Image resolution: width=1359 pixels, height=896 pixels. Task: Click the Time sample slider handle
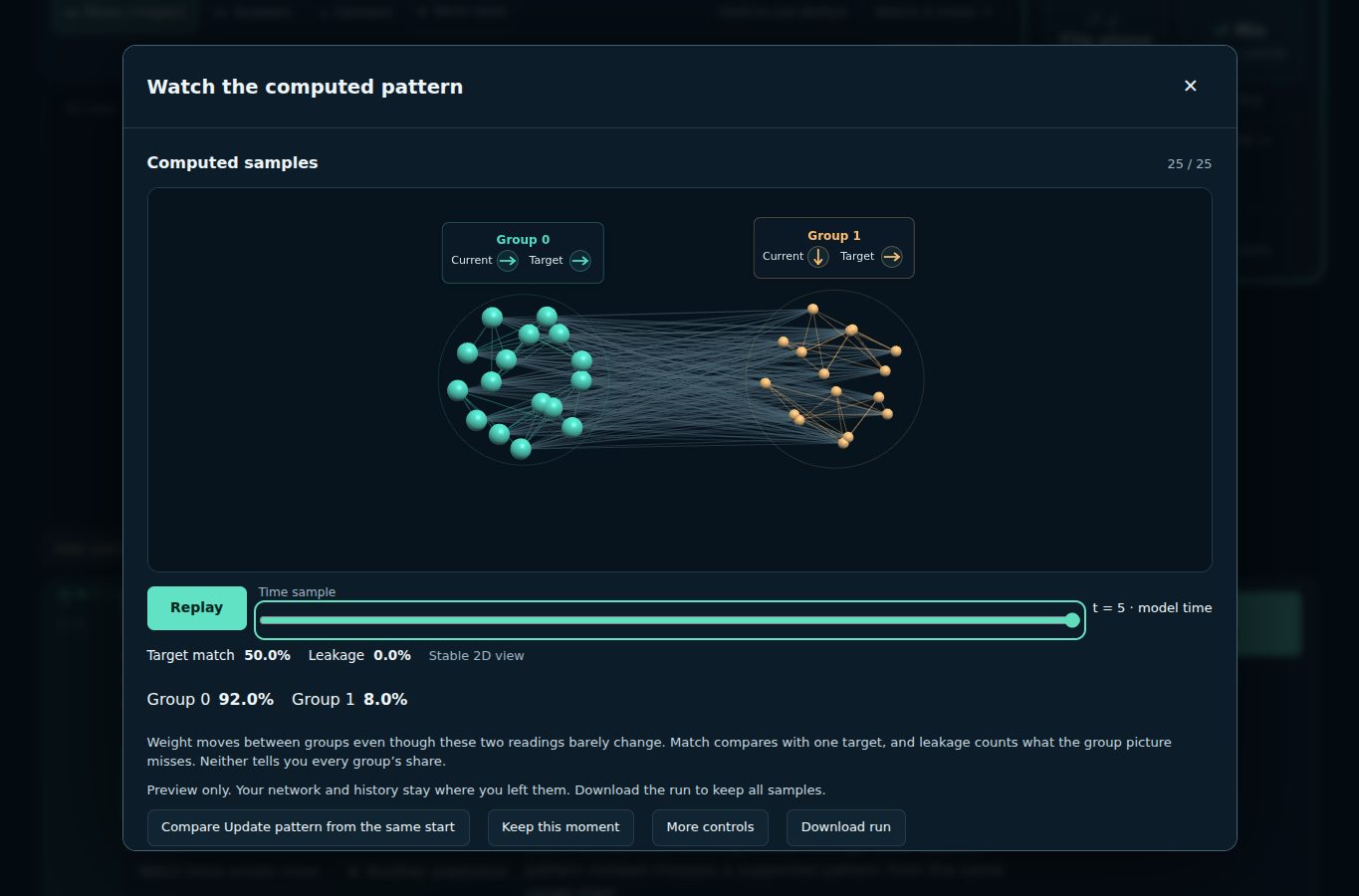pyautogui.click(x=1072, y=620)
